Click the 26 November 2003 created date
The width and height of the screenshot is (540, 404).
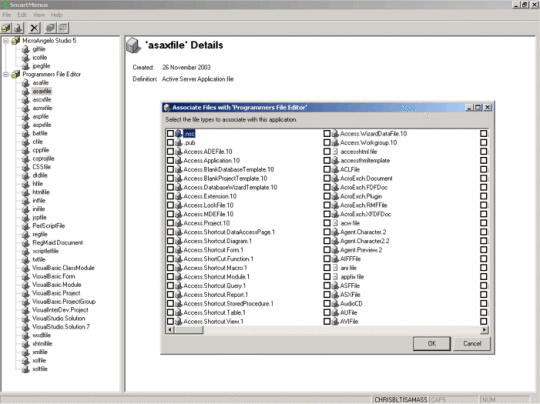point(186,68)
